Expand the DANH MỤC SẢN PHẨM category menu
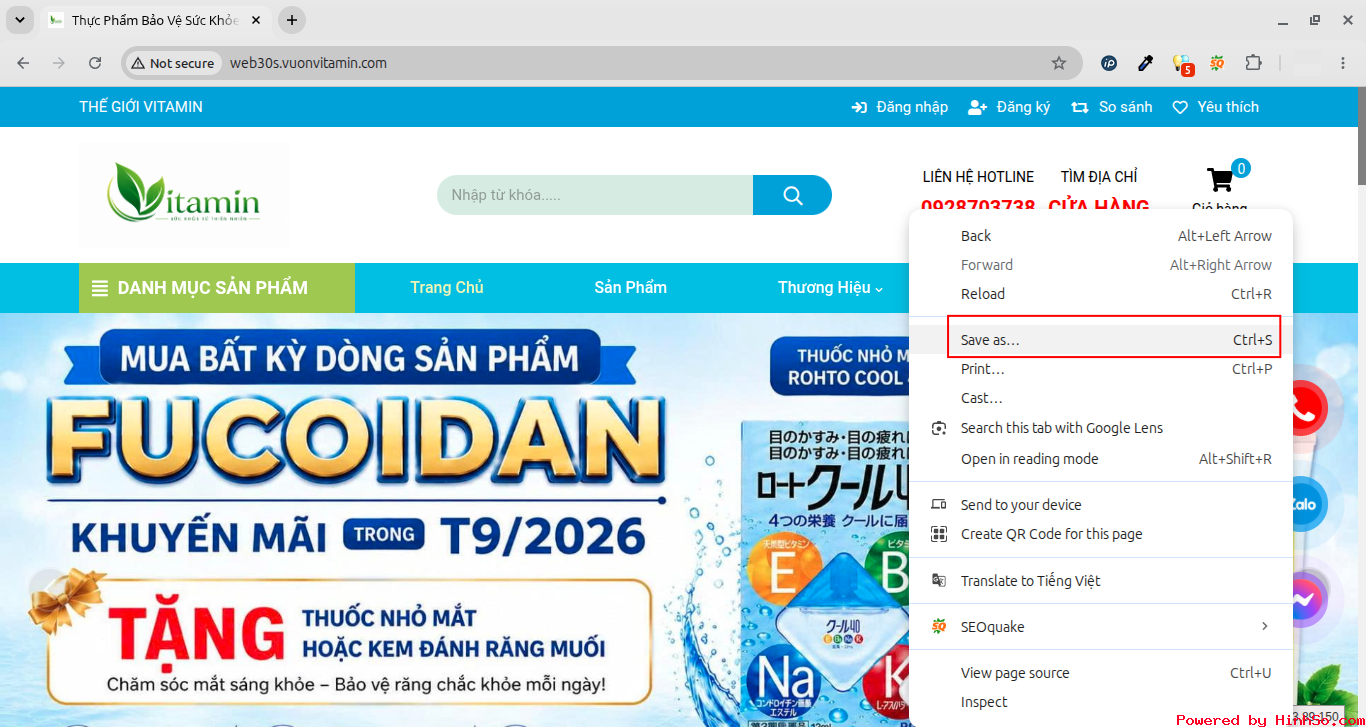The height and width of the screenshot is (727, 1366). [x=217, y=288]
